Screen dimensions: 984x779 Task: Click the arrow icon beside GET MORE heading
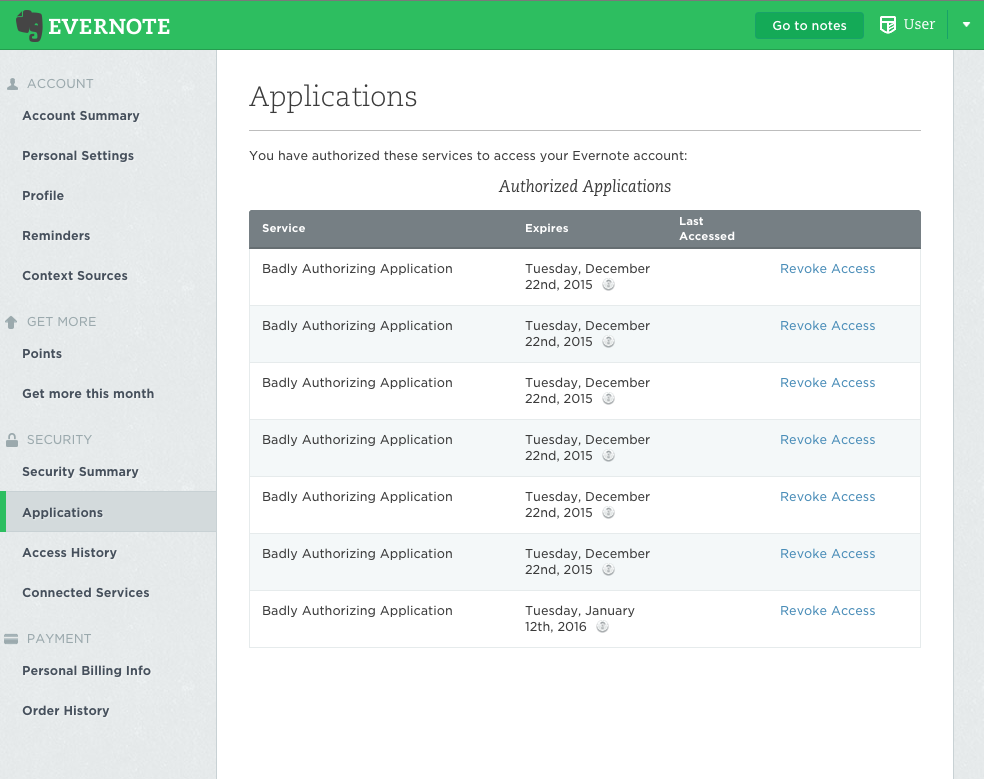click(12, 322)
